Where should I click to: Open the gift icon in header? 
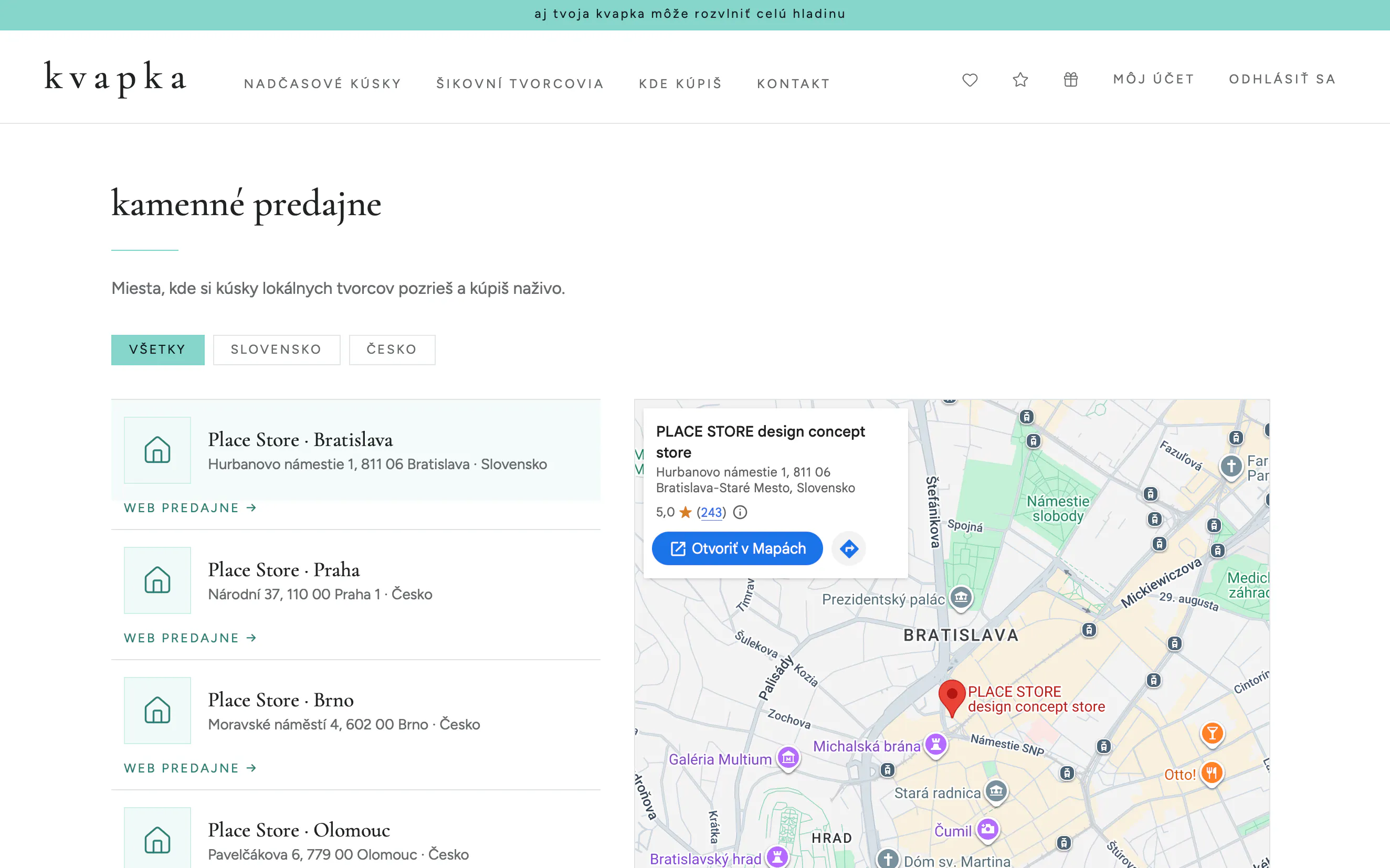[x=1071, y=79]
